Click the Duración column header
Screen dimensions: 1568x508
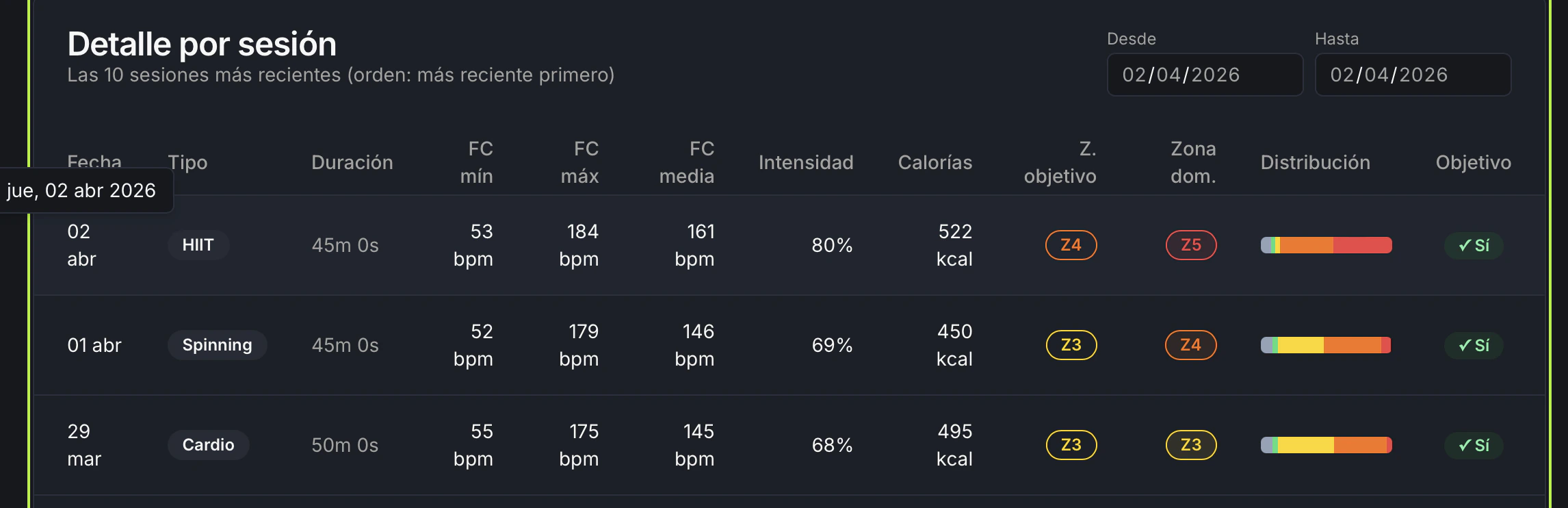352,162
